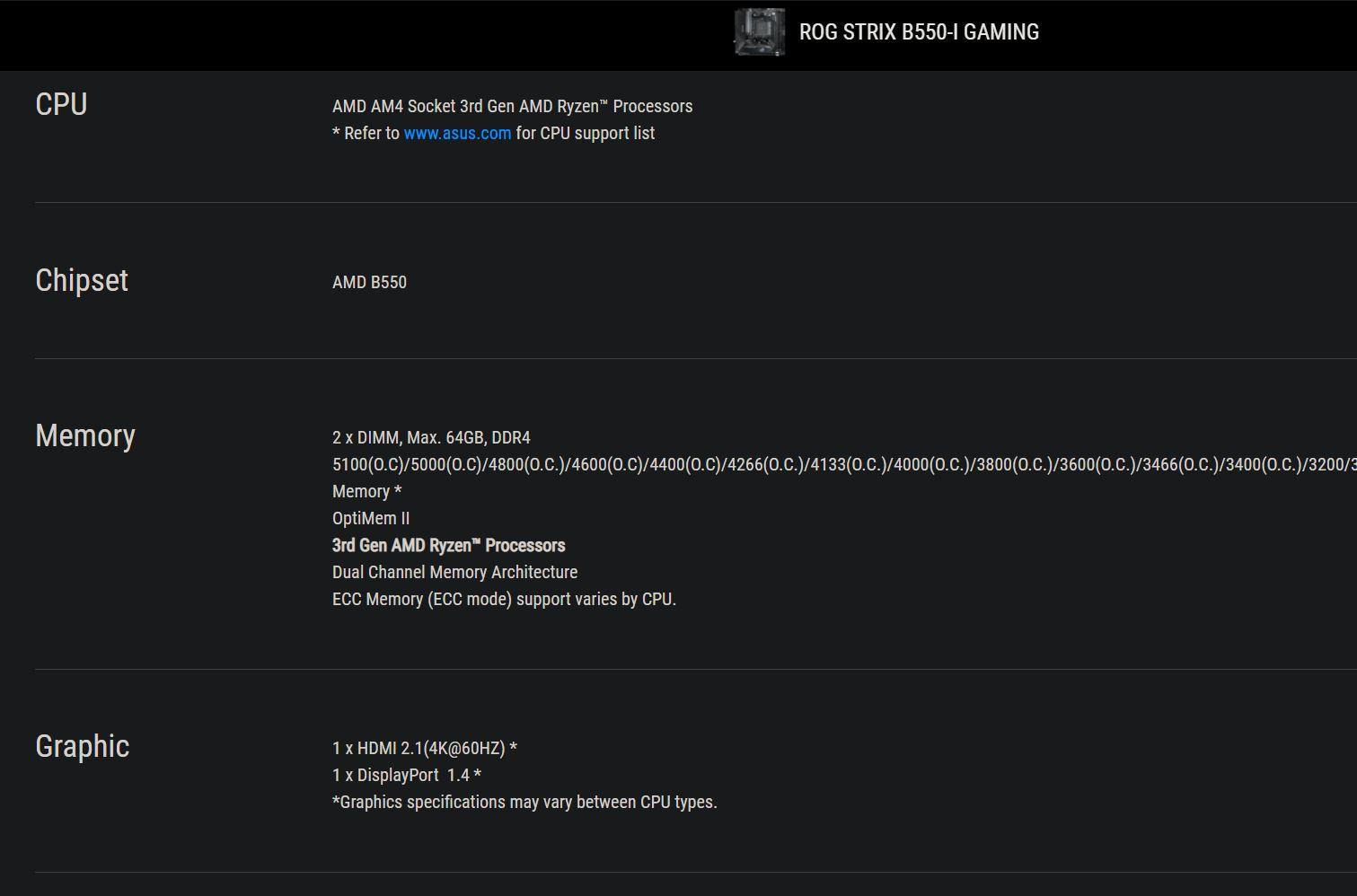Click the 'for CPU support list' text

(585, 133)
